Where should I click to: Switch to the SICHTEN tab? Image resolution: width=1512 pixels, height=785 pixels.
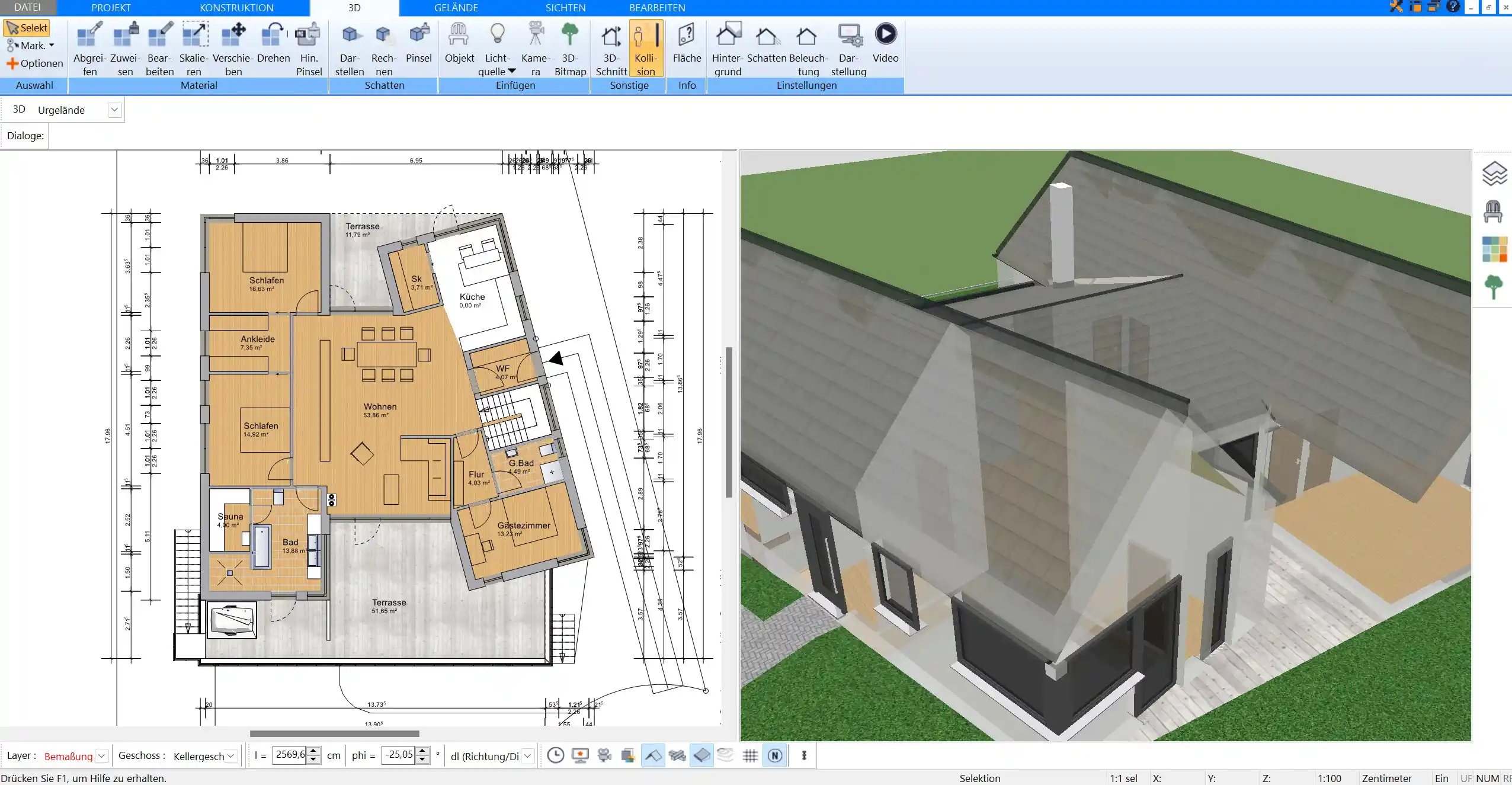[565, 8]
